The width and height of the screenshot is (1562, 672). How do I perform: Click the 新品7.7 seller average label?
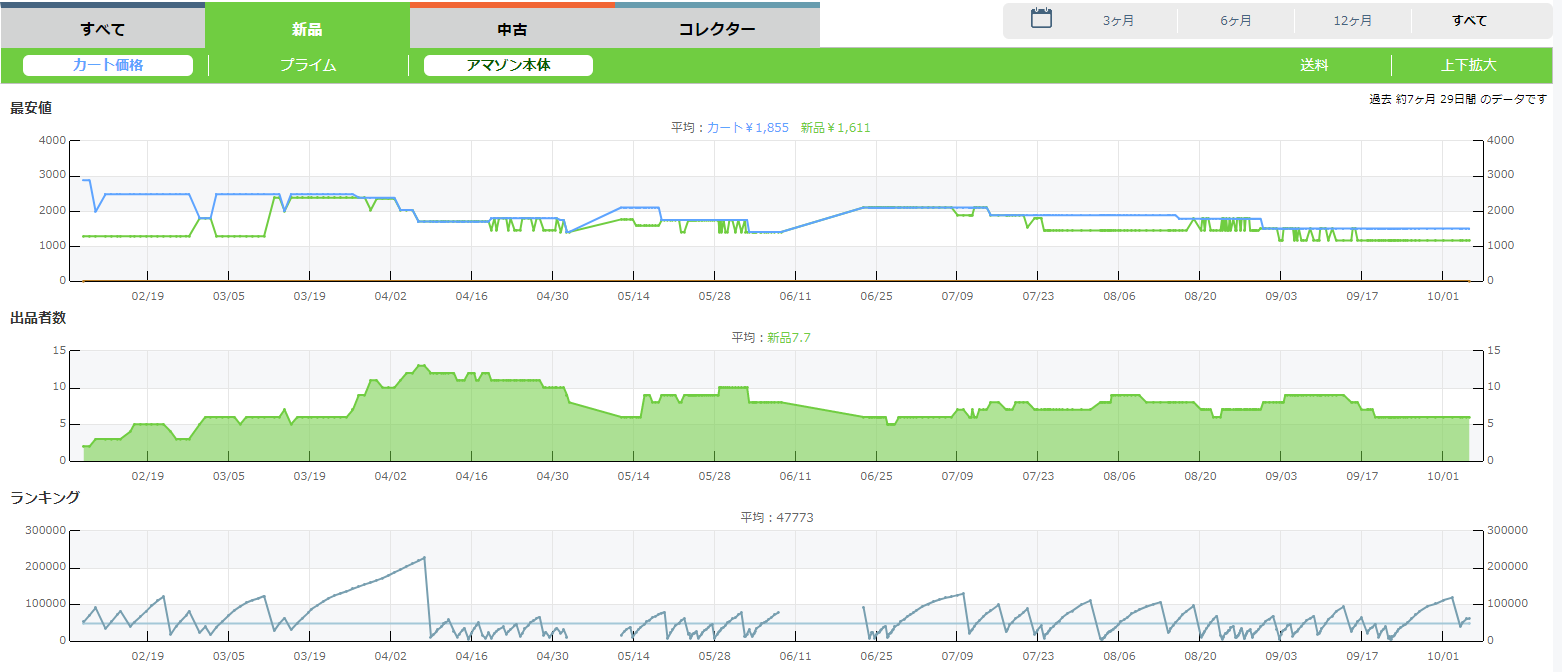pyautogui.click(x=788, y=338)
